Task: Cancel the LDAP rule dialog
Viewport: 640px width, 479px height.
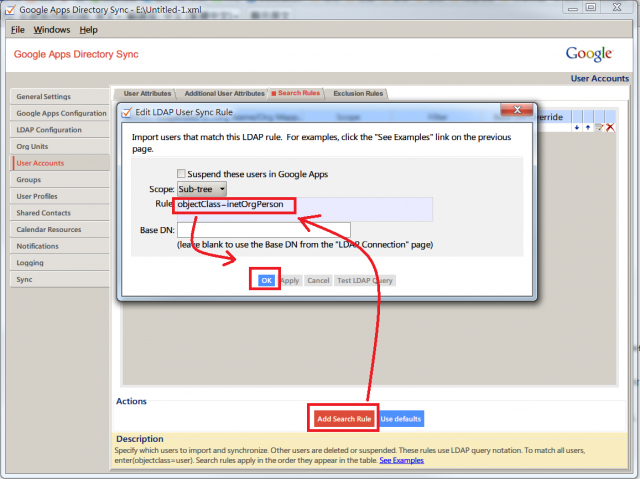Action: (318, 280)
